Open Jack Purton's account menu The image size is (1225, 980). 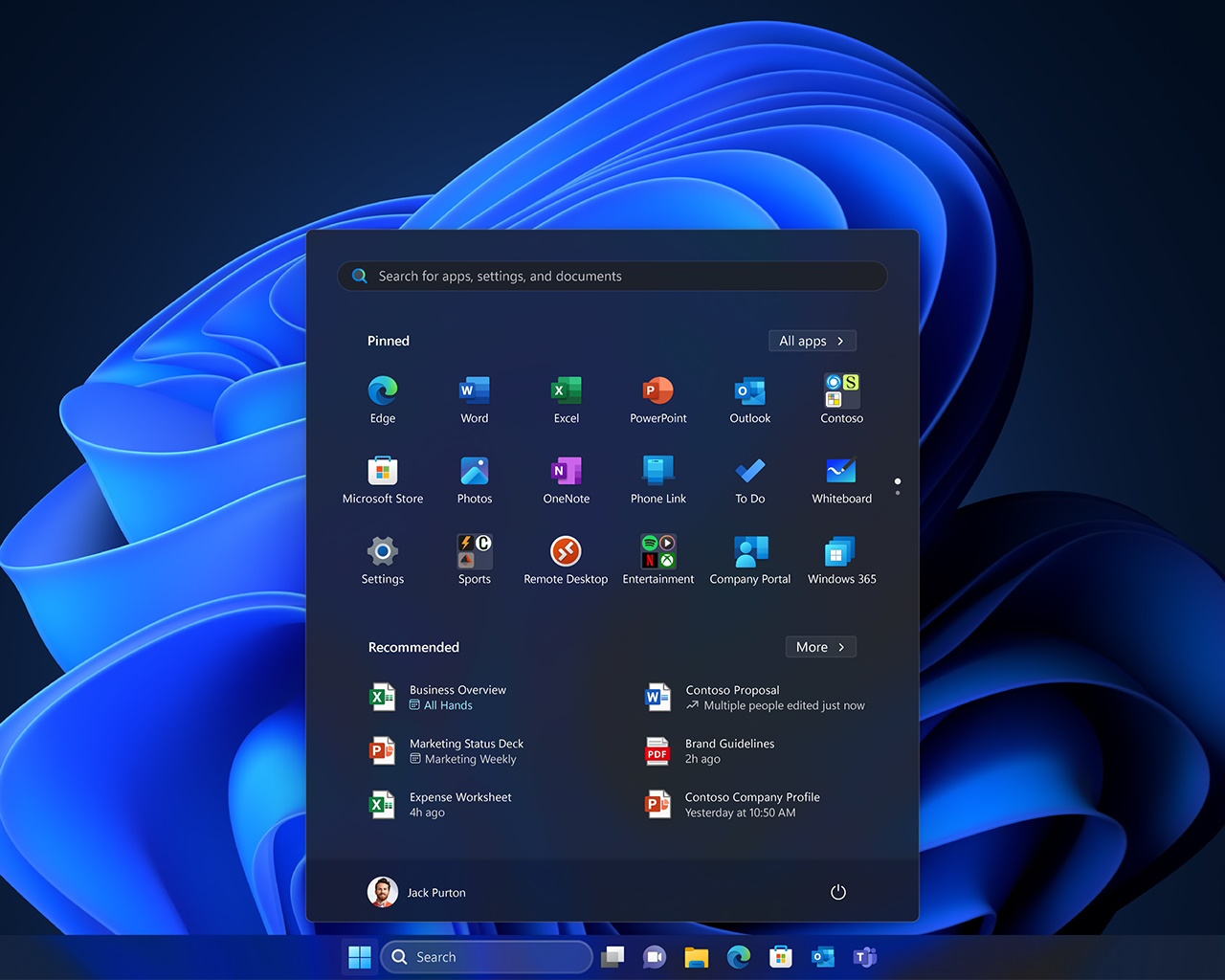click(417, 892)
